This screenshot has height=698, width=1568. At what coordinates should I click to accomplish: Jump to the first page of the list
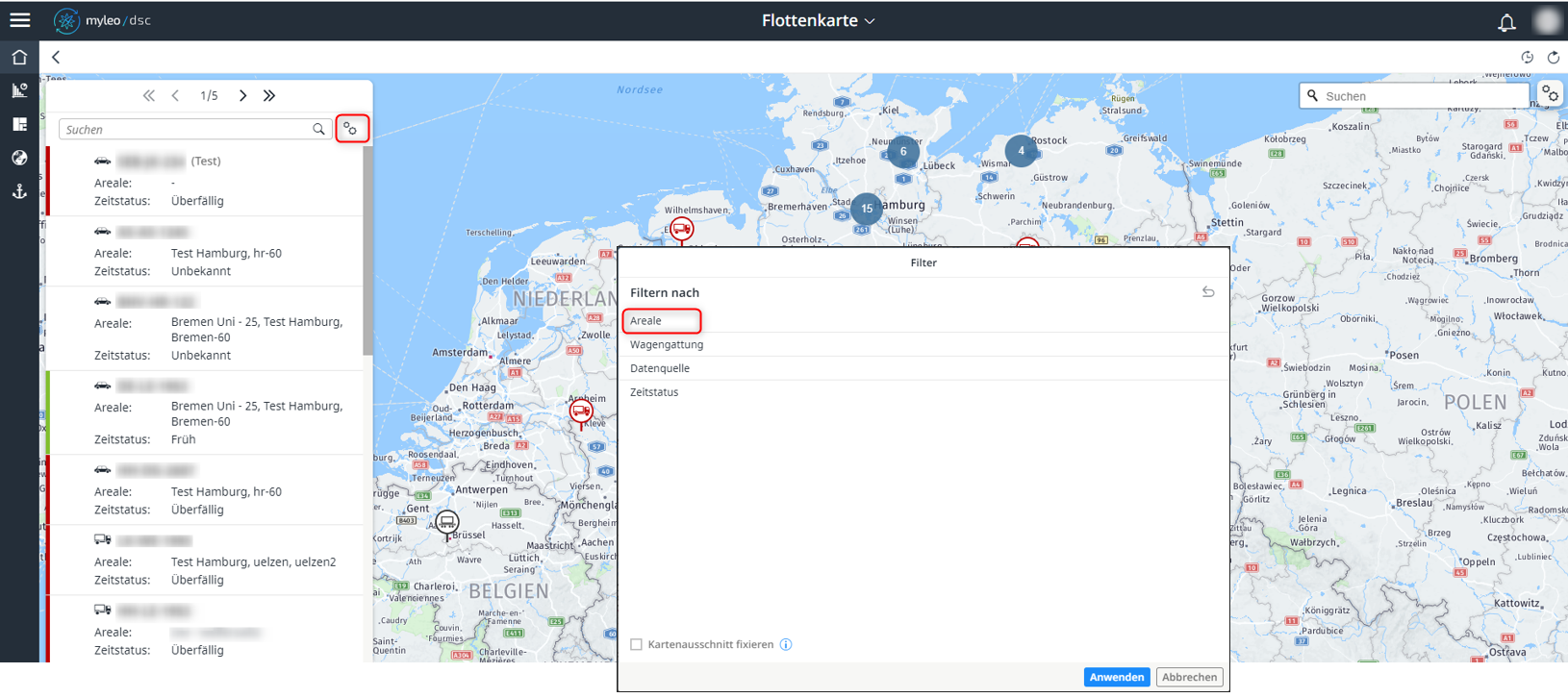point(148,95)
